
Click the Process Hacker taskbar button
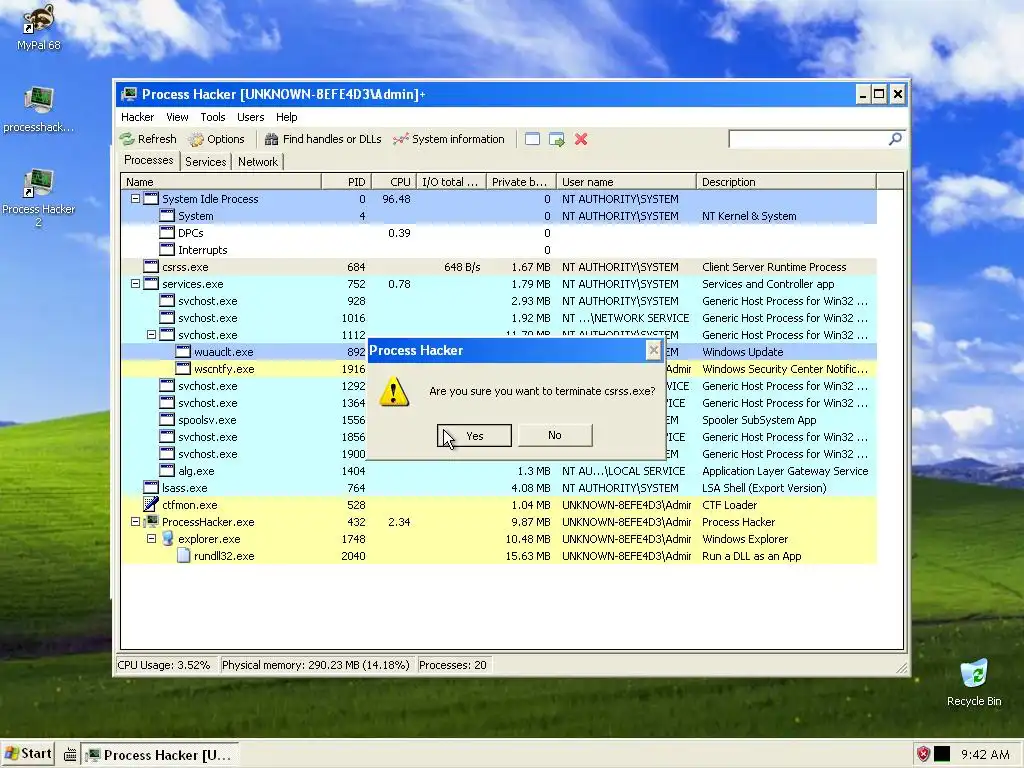click(x=160, y=755)
